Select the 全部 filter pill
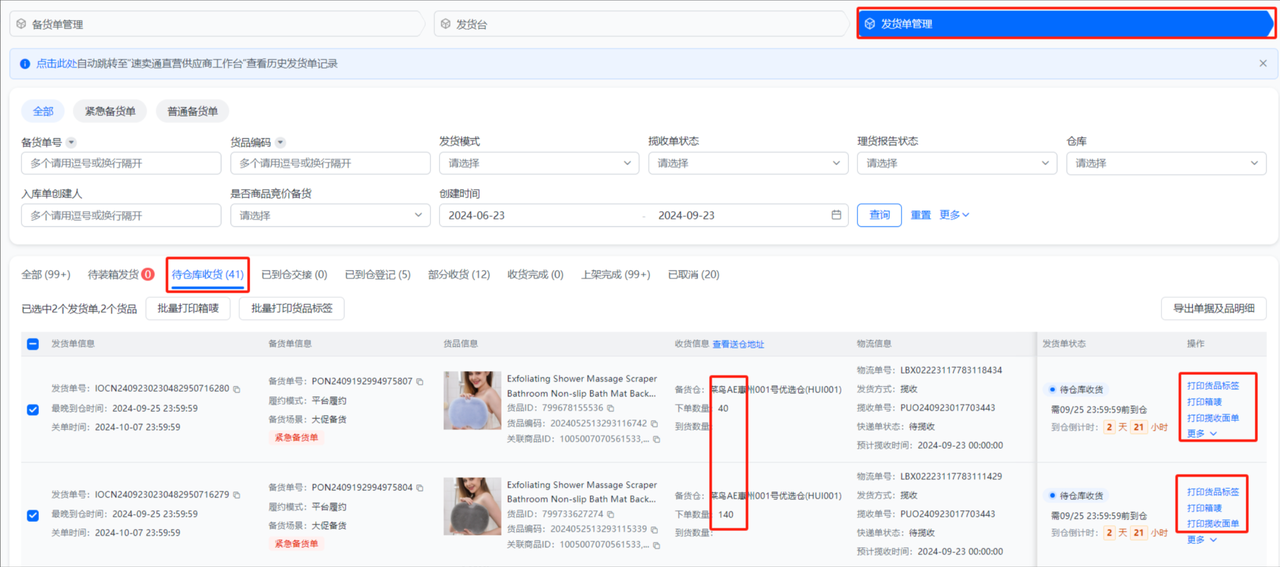The height and width of the screenshot is (567, 1280). [x=43, y=111]
